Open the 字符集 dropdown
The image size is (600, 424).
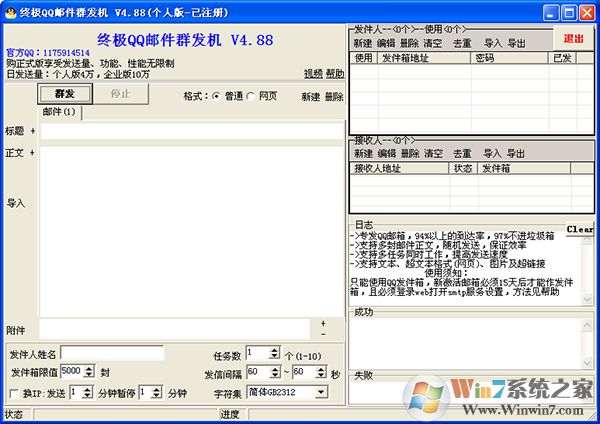point(321,392)
